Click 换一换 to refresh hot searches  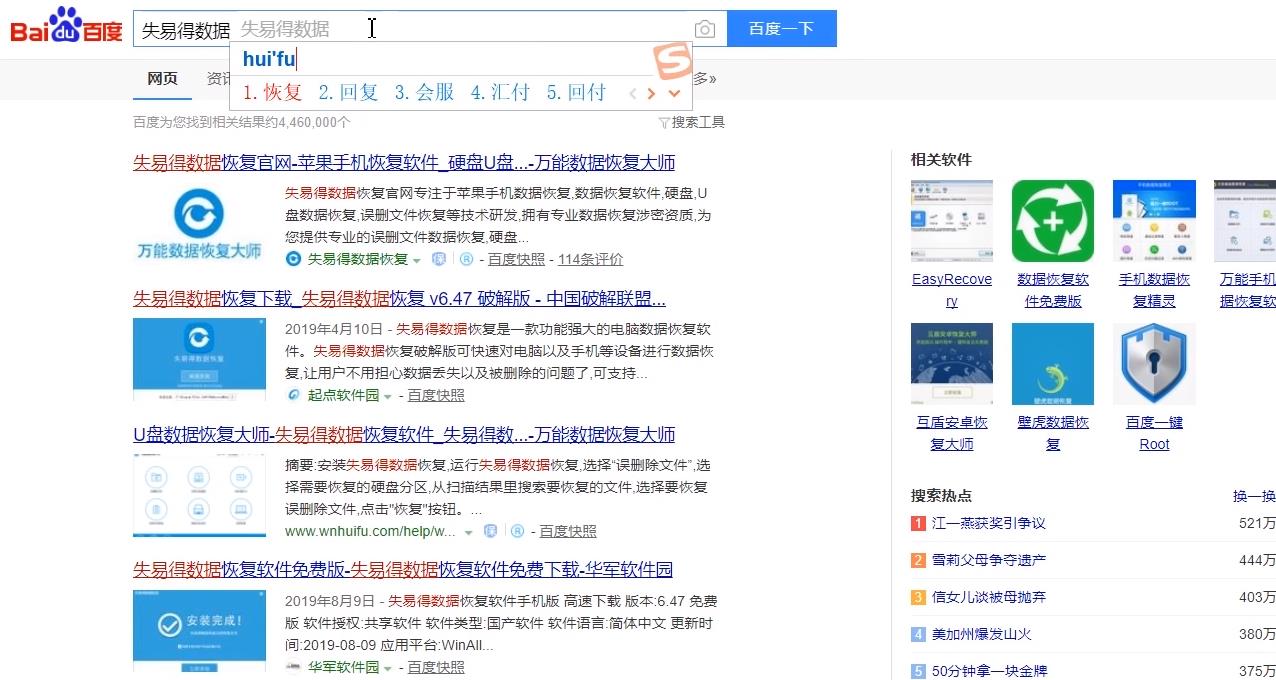(x=1254, y=496)
